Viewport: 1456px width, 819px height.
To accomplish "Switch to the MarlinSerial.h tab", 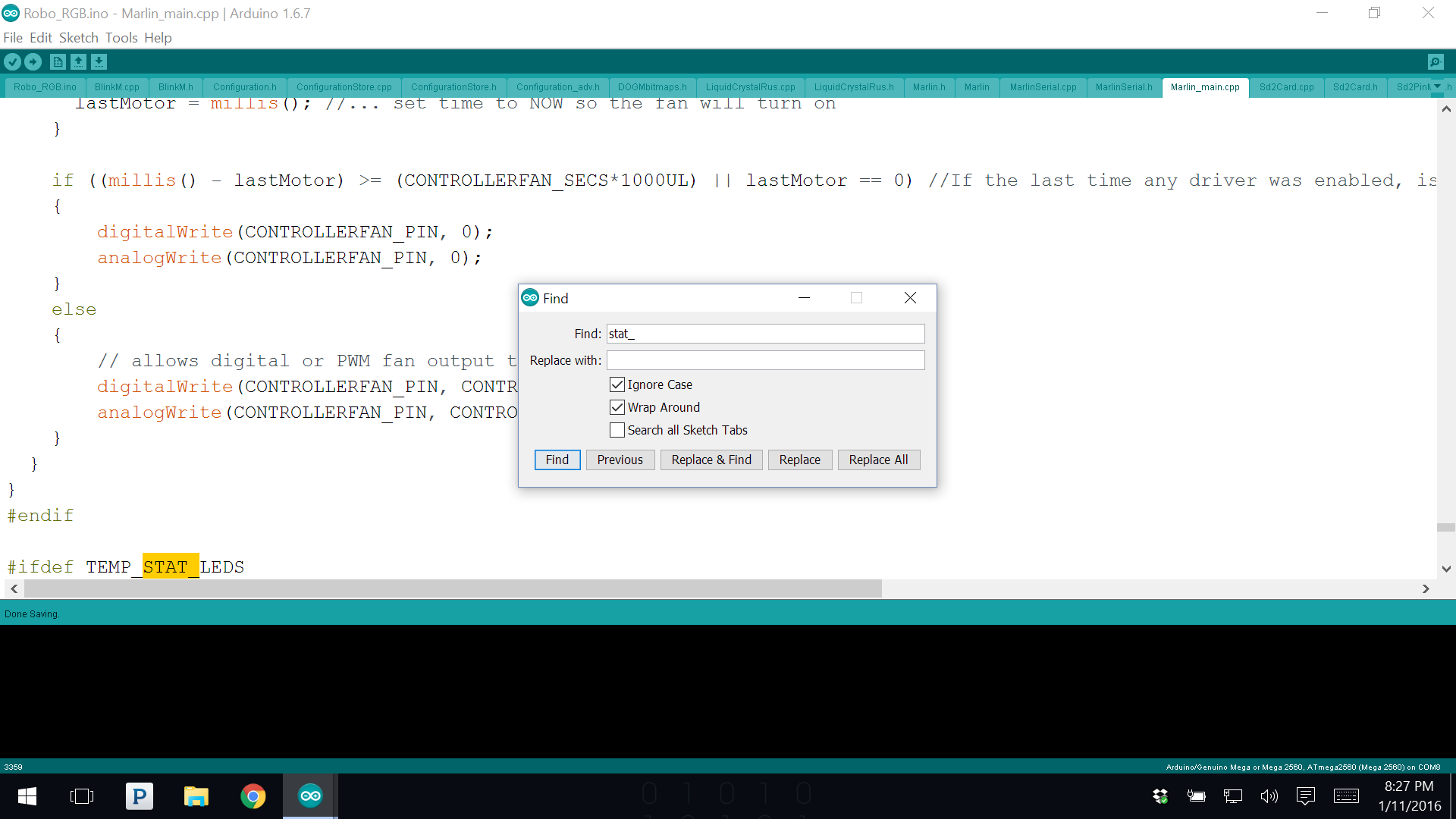I will (x=1124, y=87).
